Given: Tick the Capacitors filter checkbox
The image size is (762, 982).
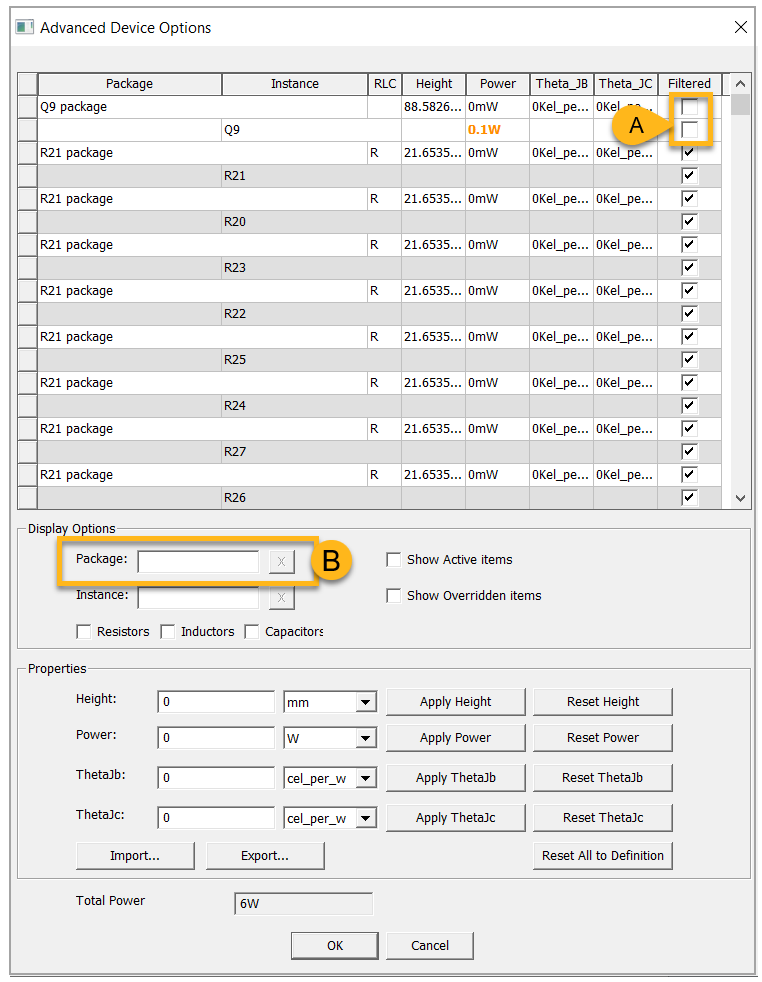Looking at the screenshot, I should point(252,632).
